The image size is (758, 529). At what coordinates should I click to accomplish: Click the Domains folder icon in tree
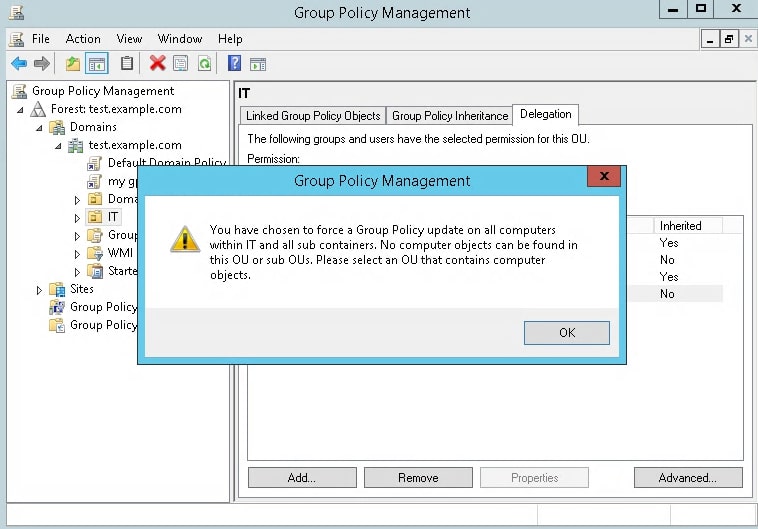pos(57,127)
